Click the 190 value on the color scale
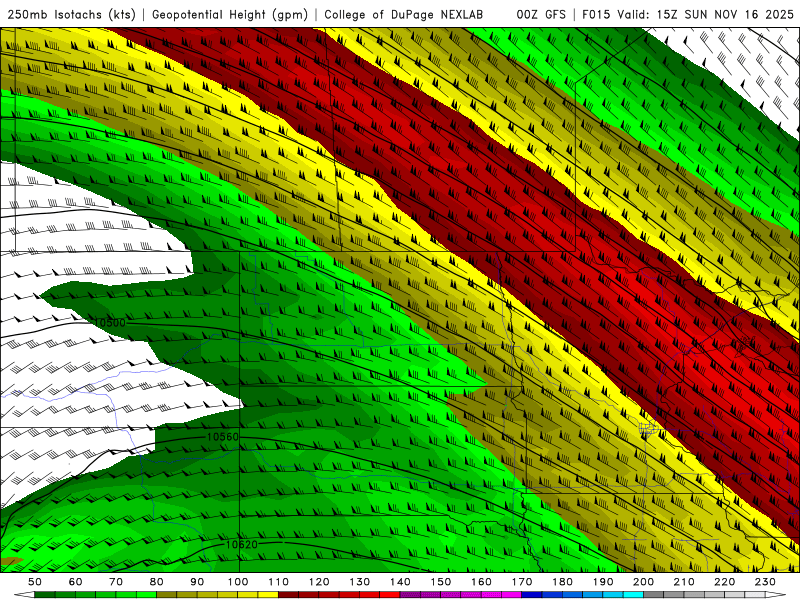800x600 pixels. click(x=603, y=582)
